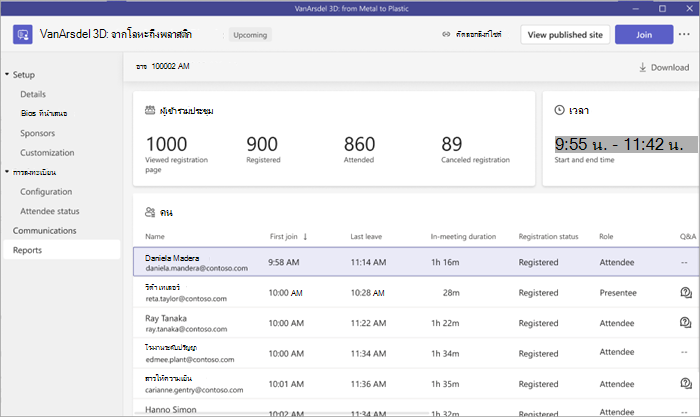Click 10:01 AM first join cell
The height and width of the screenshot is (417, 700).
tap(286, 384)
